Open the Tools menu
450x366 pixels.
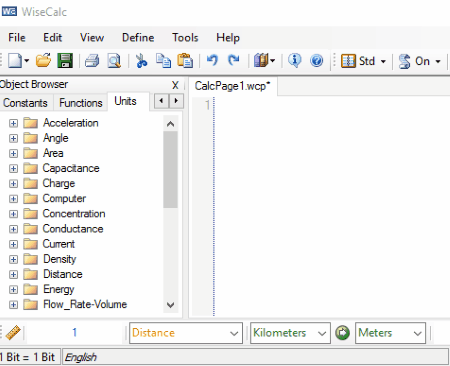185,37
